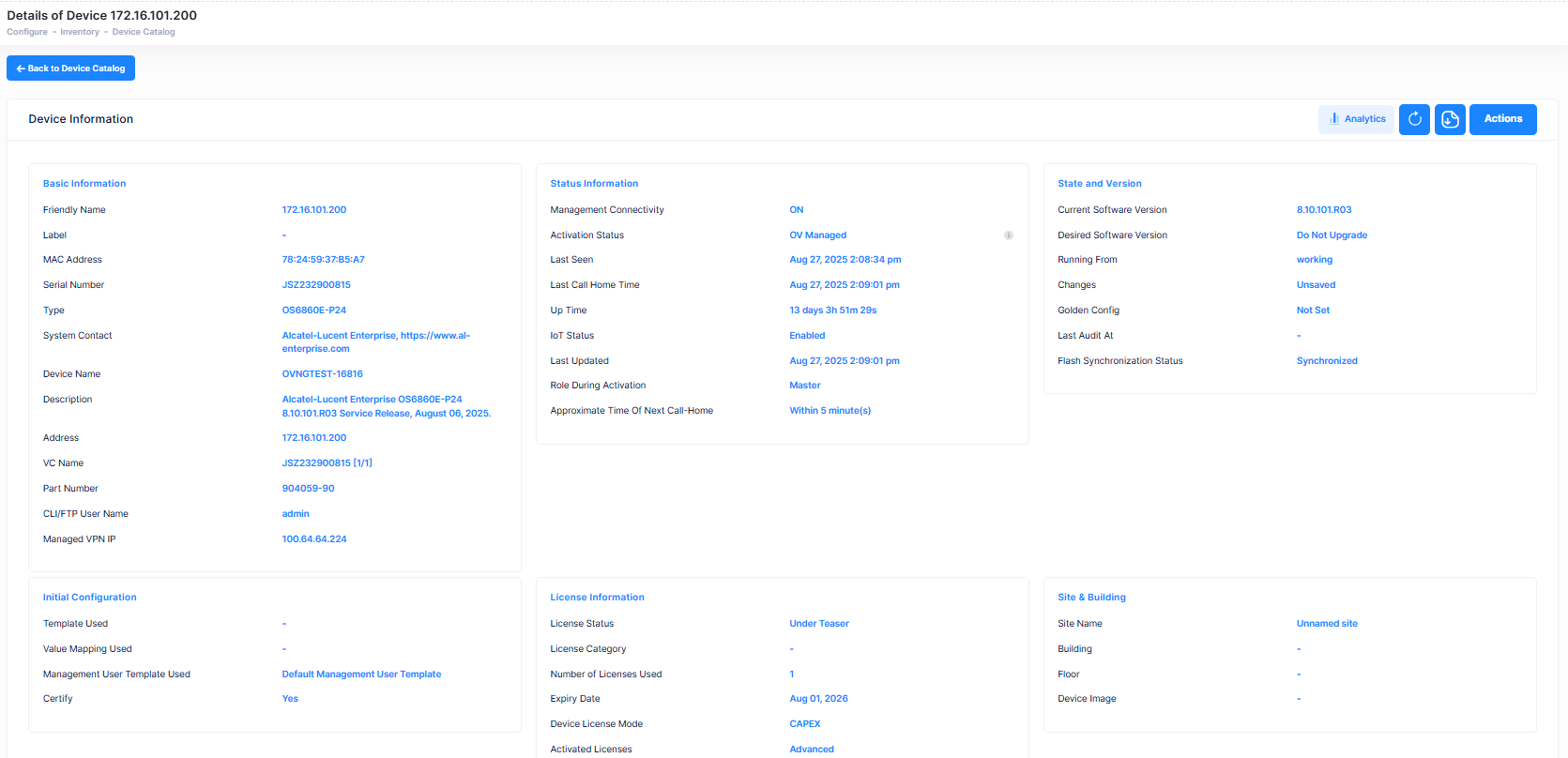Screen dimensions: 1568x758
Task: Click the Serial Number JSZ232900815
Action: (x=316, y=285)
